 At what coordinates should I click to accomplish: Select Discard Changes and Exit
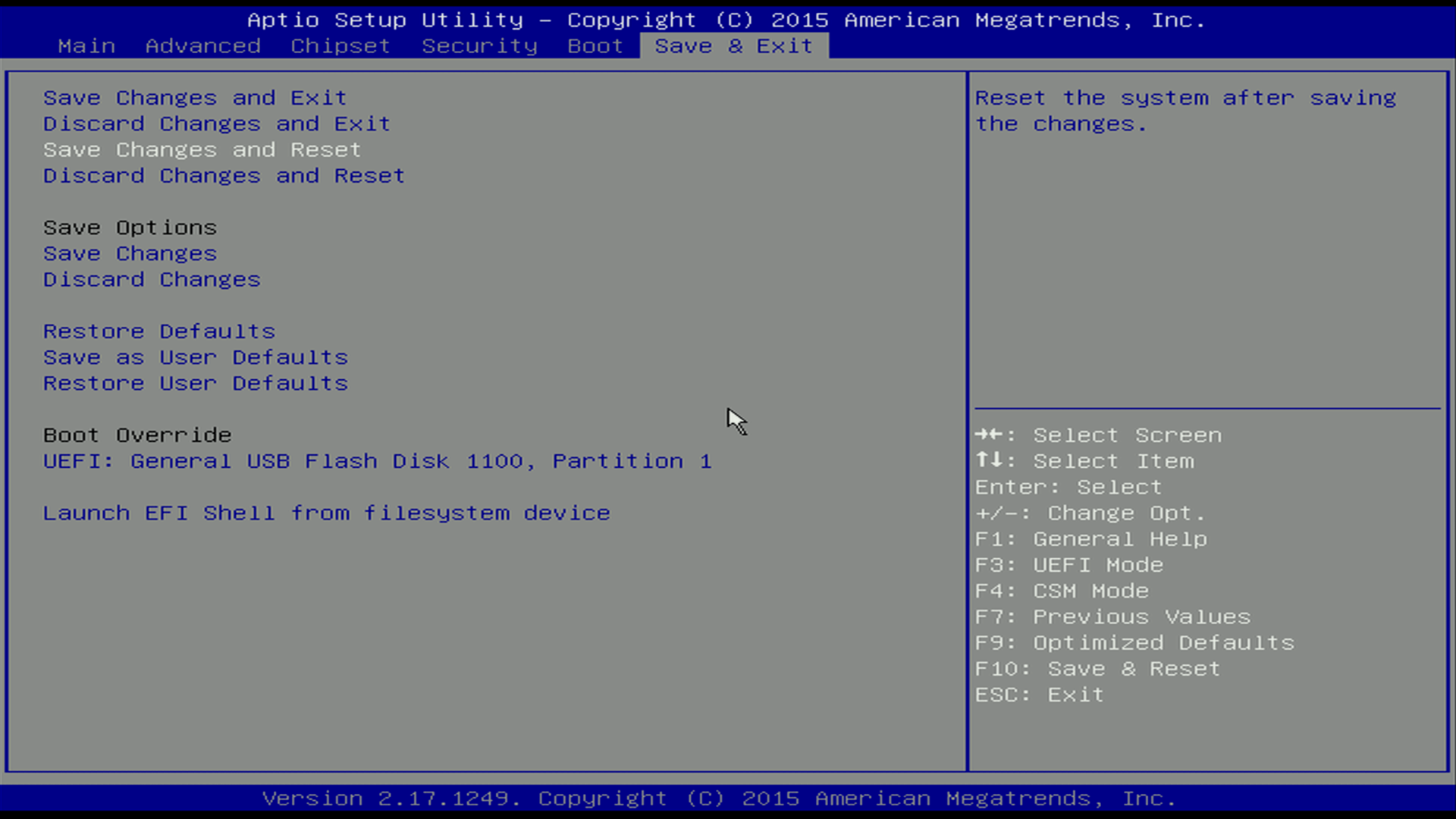pos(215,124)
